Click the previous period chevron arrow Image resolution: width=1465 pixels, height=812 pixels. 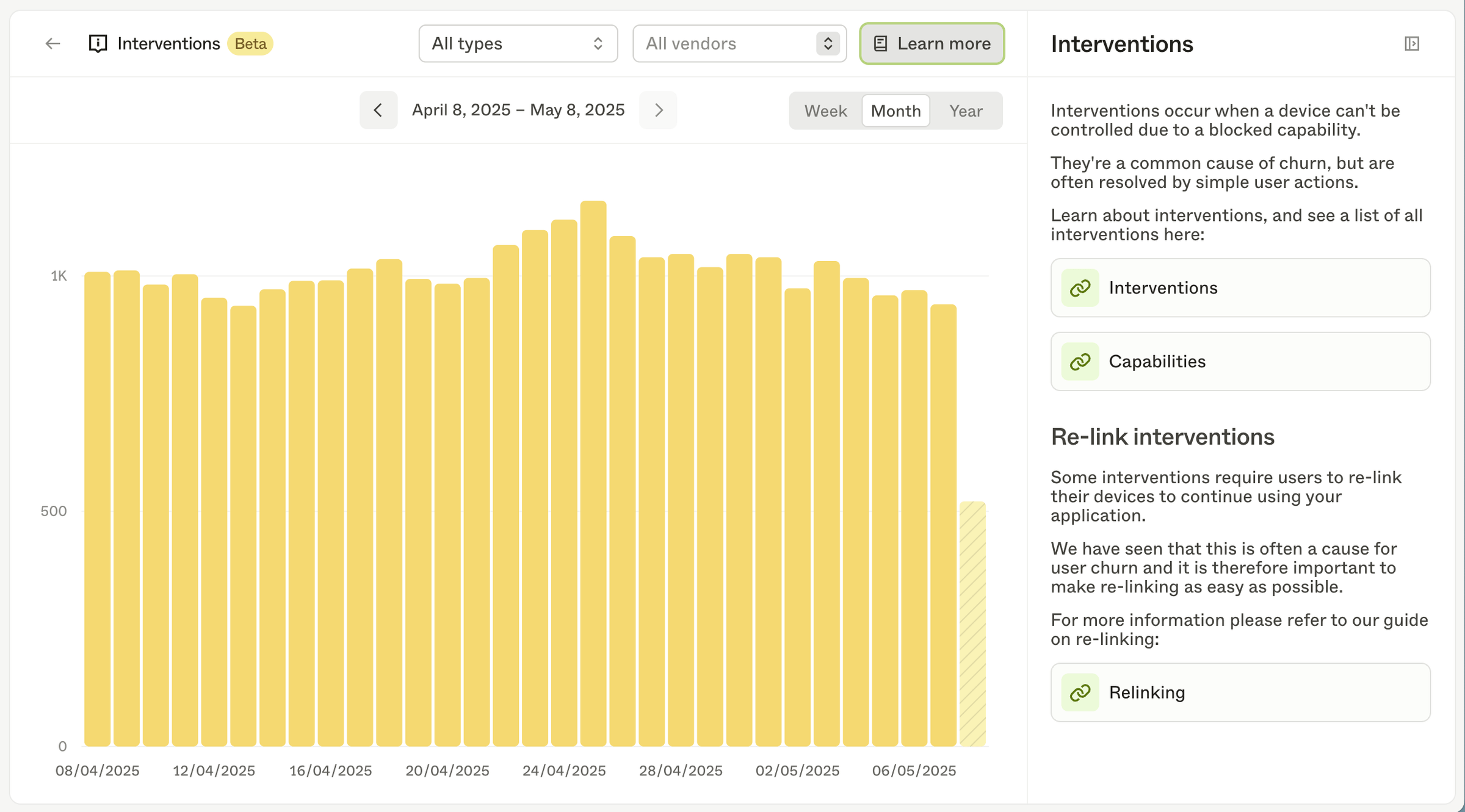(x=378, y=110)
